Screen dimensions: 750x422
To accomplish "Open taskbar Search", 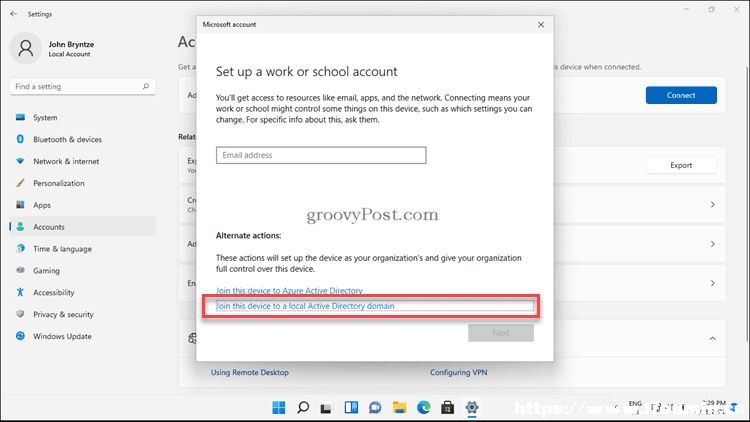I will 303,408.
